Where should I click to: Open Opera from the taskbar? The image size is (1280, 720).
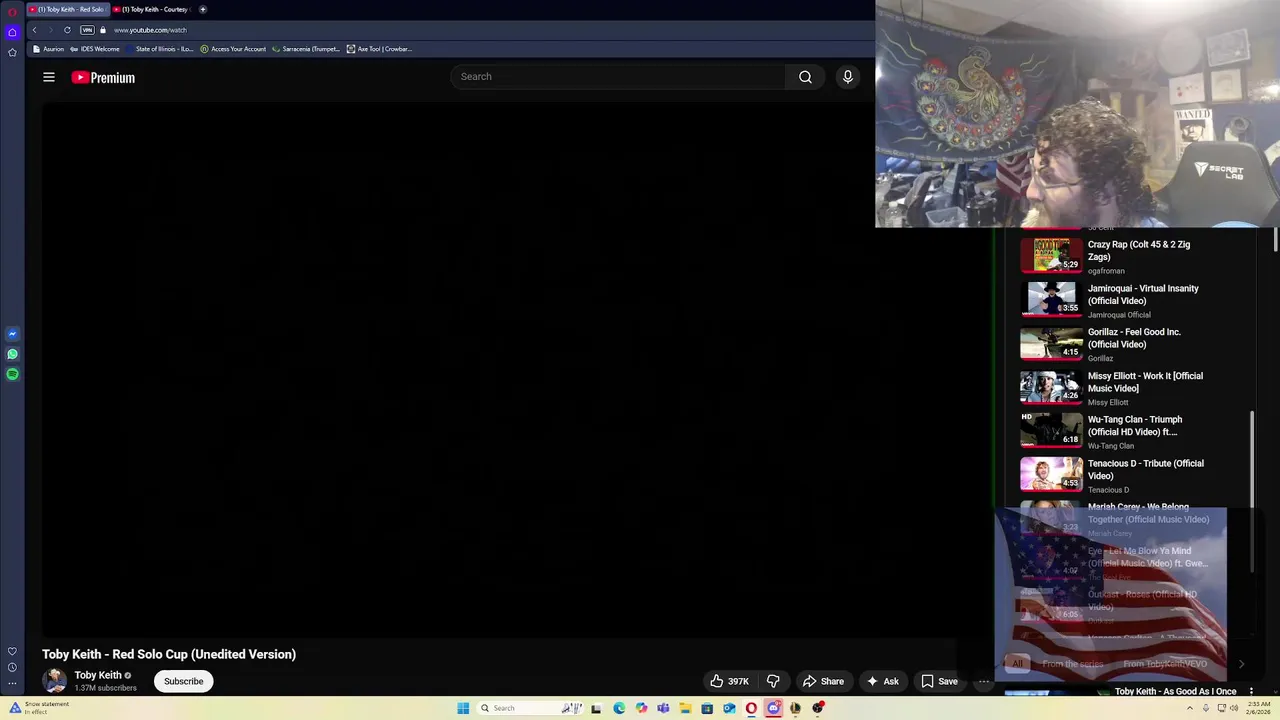point(751,708)
